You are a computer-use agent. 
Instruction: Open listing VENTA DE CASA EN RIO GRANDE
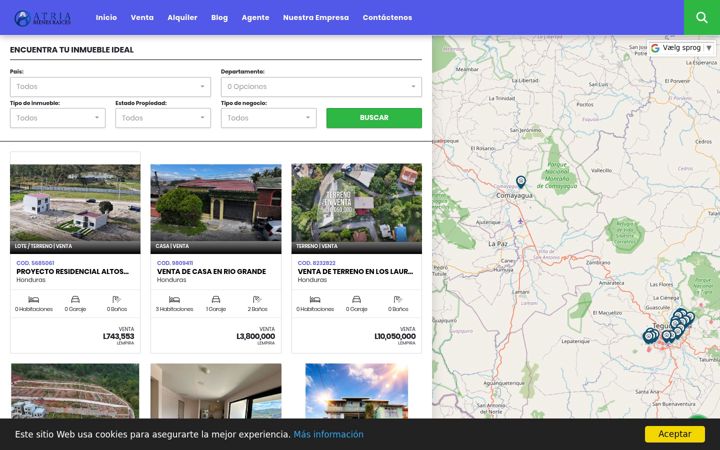pos(211,271)
